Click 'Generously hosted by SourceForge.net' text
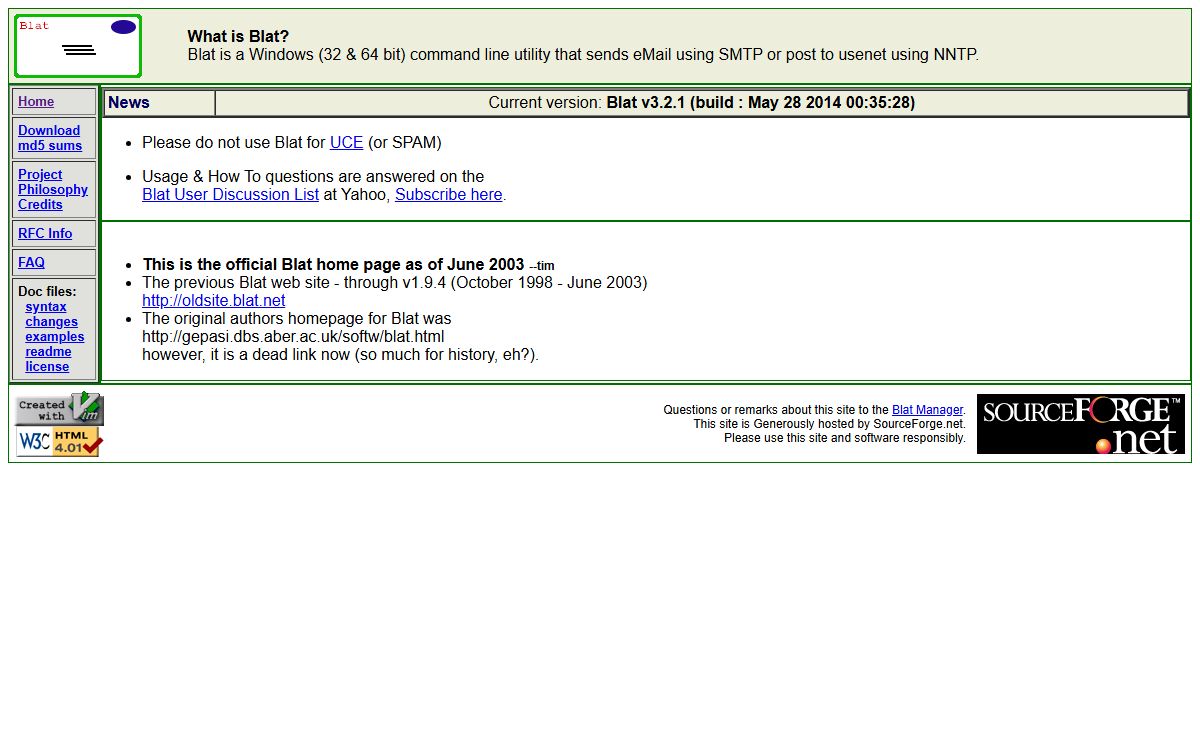This screenshot has width=1200, height=740. click(x=859, y=423)
